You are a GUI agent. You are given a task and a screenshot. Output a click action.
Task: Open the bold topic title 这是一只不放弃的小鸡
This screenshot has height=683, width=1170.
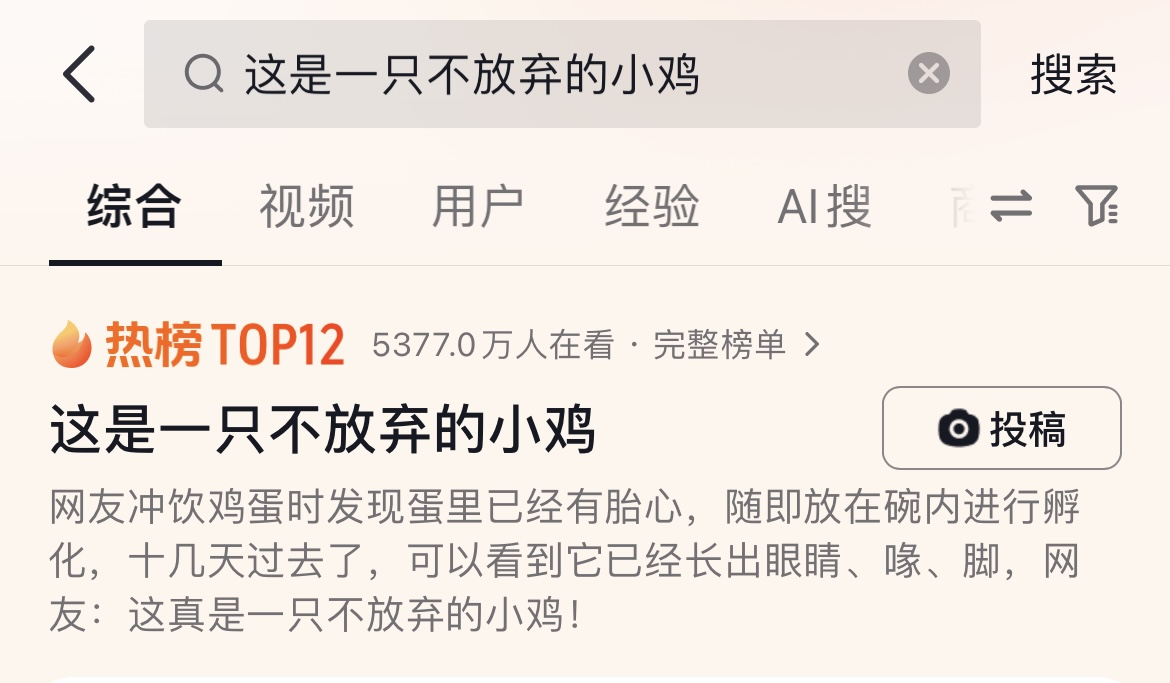coord(322,428)
